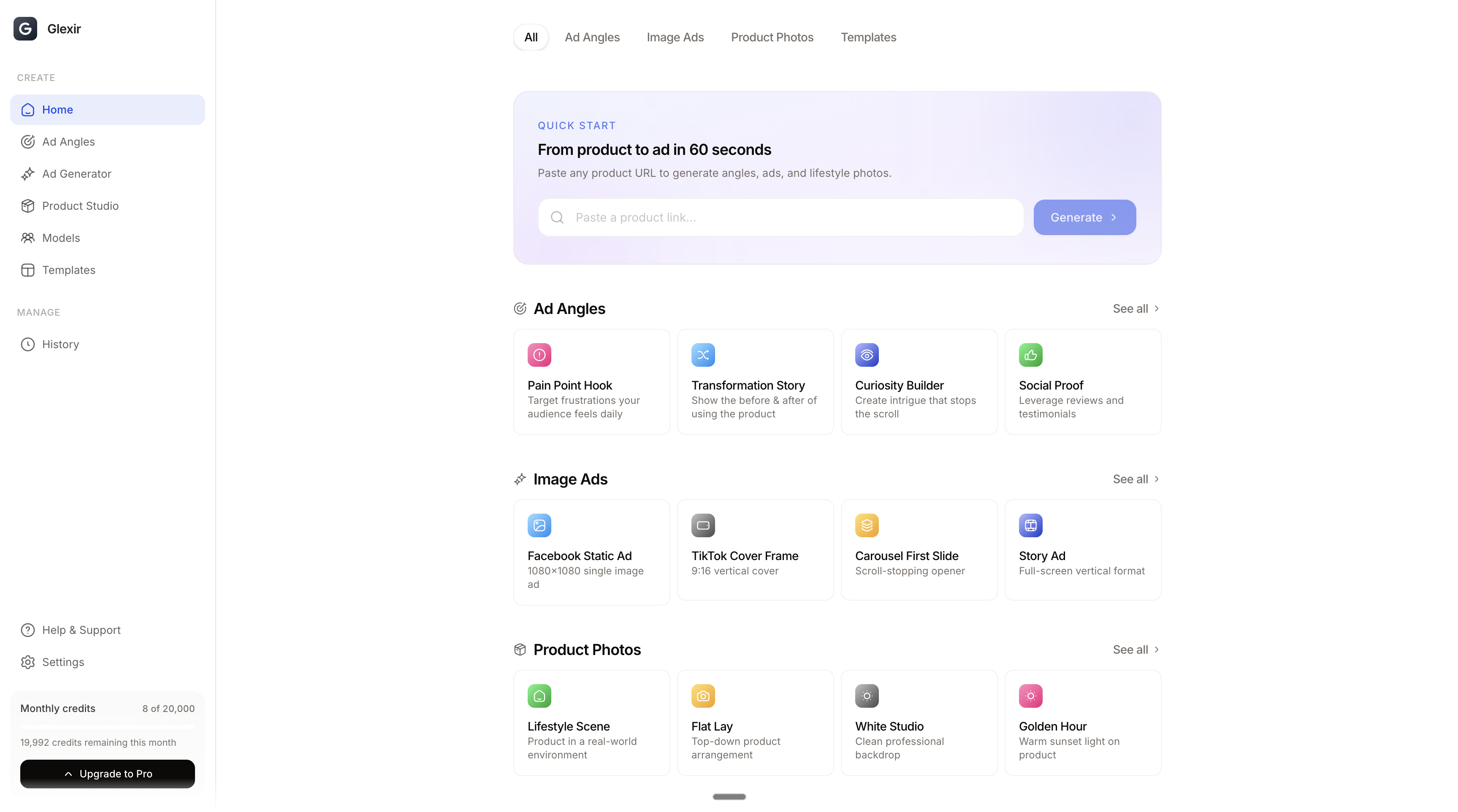This screenshot has width=1458, height=812.
Task: Select the Transformation Story shuffle icon
Action: pos(702,355)
